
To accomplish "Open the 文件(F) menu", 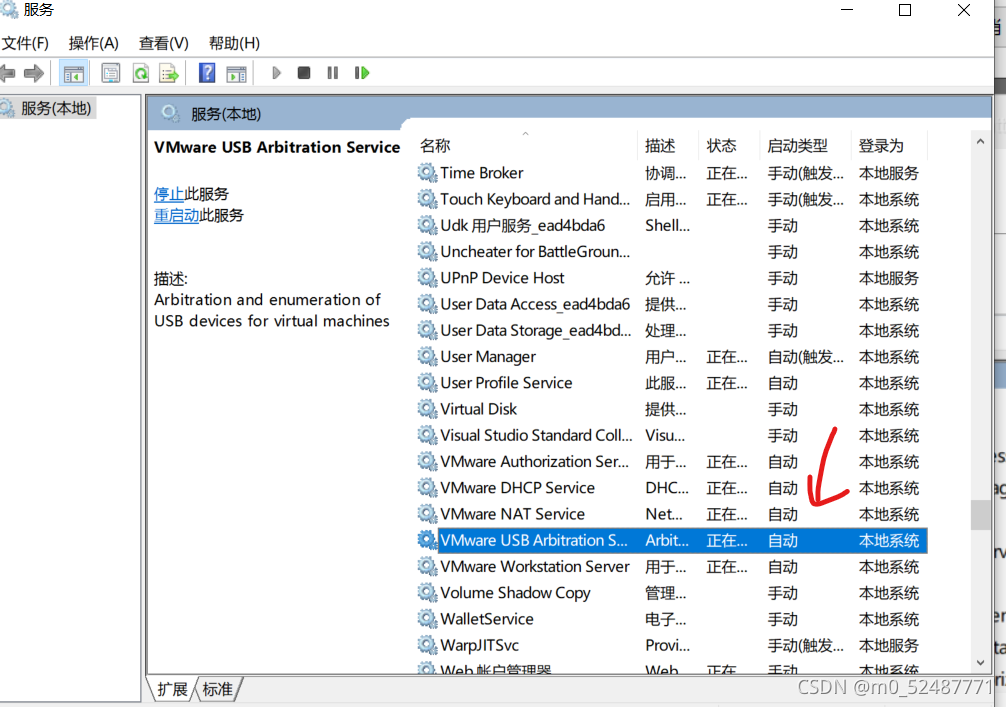I will click(25, 43).
